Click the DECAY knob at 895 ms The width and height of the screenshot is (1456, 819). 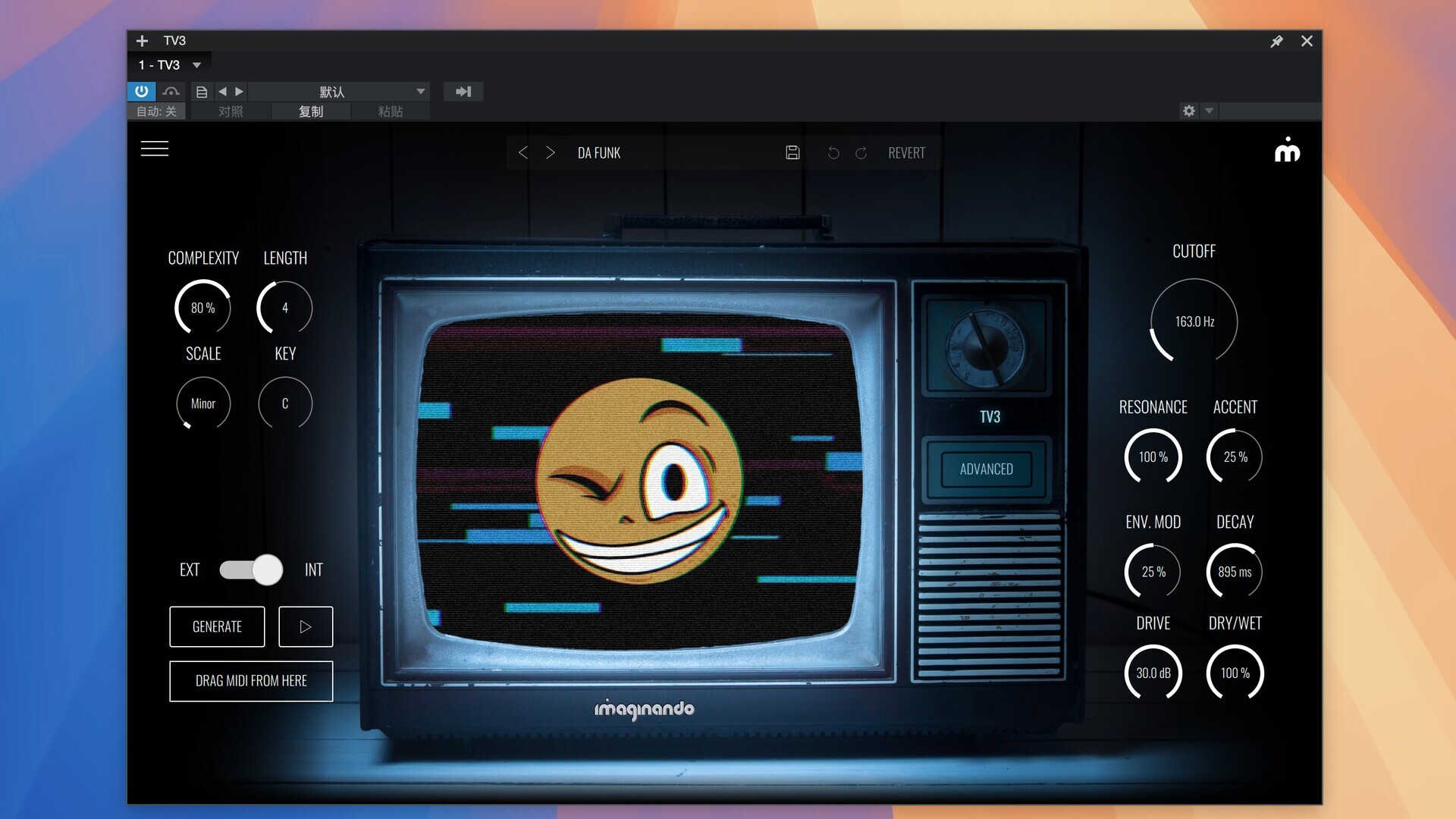pos(1235,572)
